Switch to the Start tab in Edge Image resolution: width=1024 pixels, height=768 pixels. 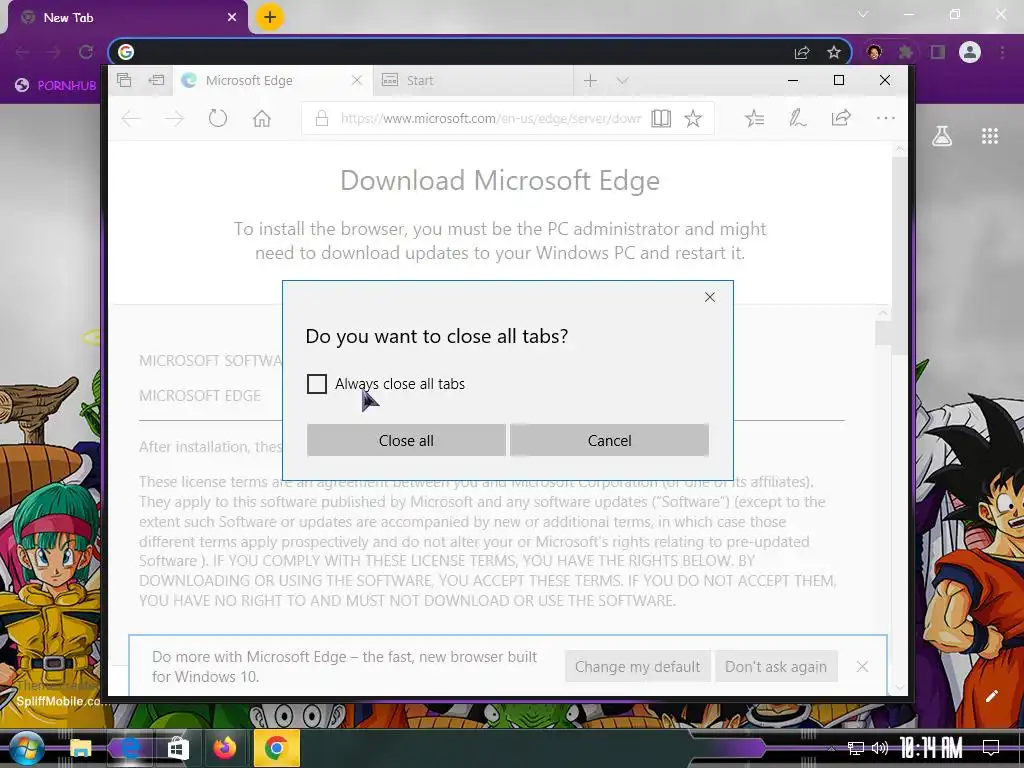pyautogui.click(x=473, y=80)
